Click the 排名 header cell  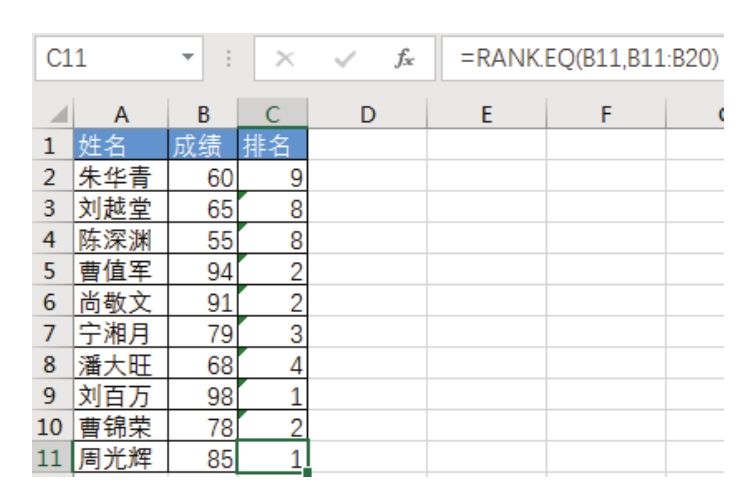coord(272,147)
